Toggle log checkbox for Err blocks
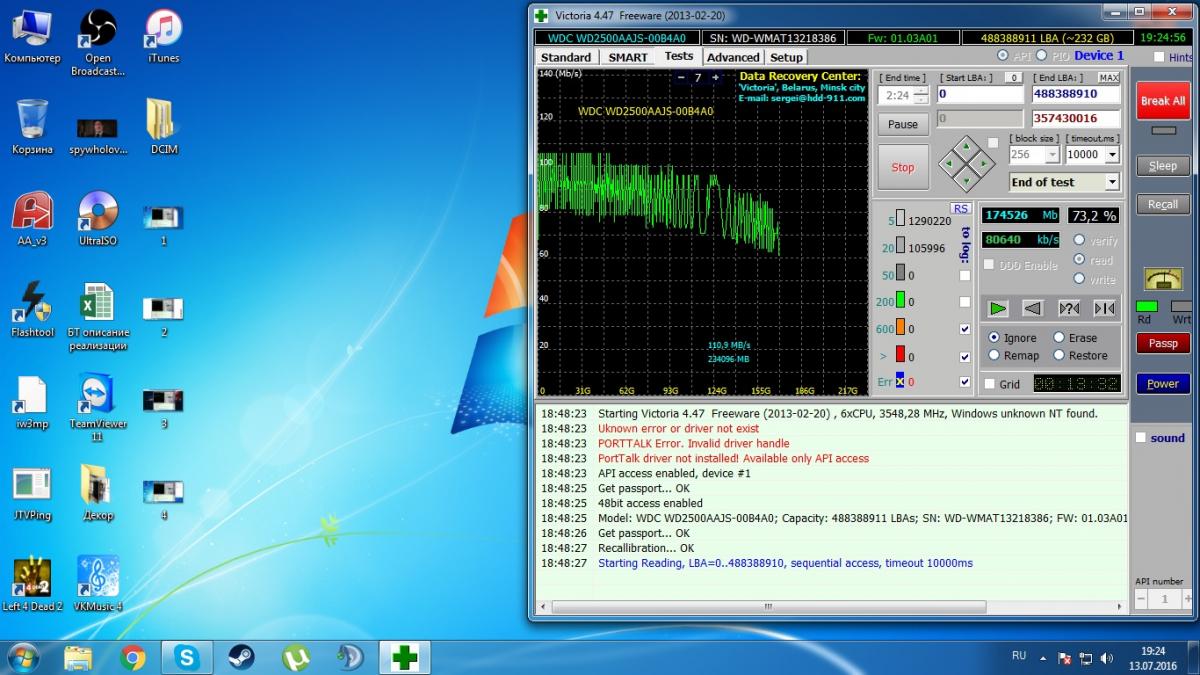This screenshot has width=1200, height=675. pos(965,382)
